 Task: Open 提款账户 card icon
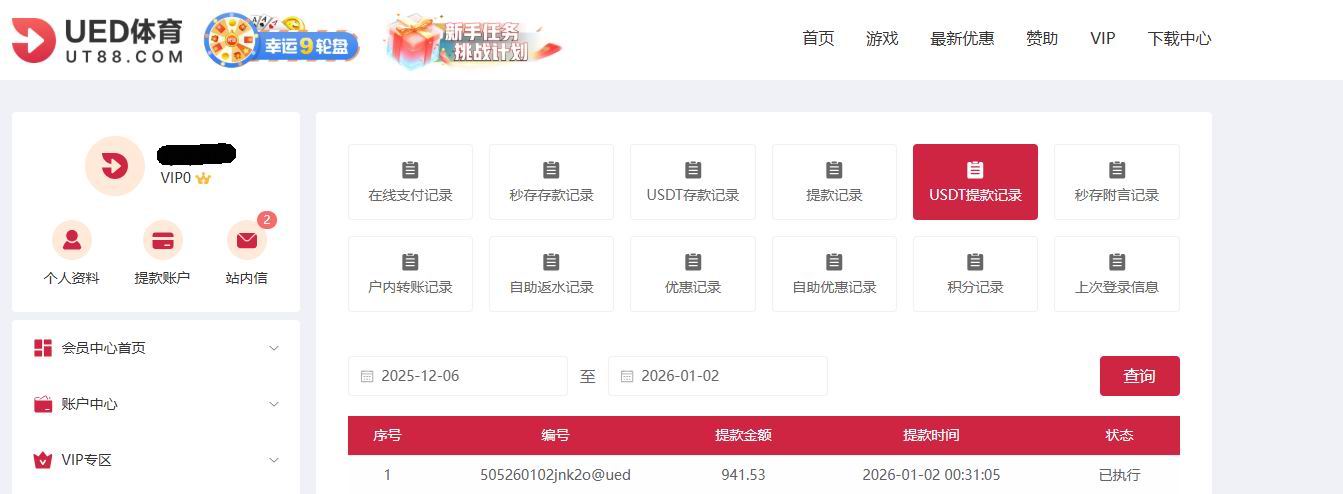tap(162, 241)
